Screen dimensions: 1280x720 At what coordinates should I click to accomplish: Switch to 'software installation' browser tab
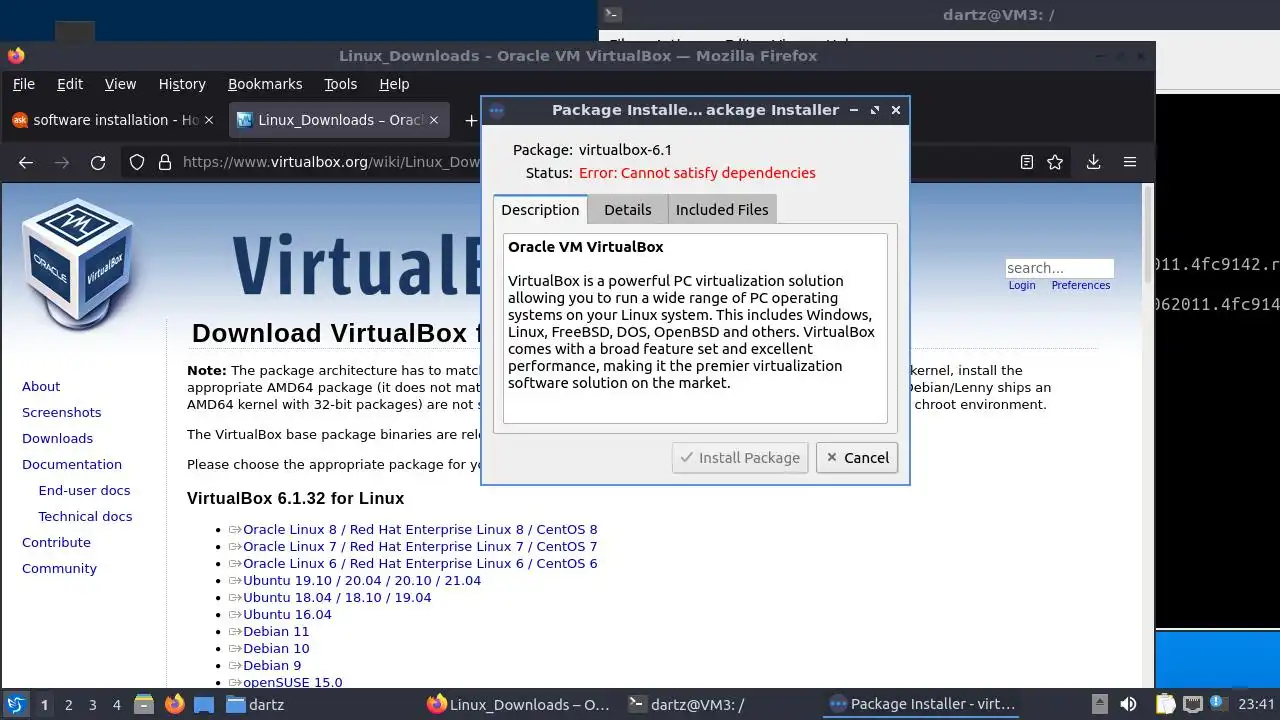tap(112, 120)
